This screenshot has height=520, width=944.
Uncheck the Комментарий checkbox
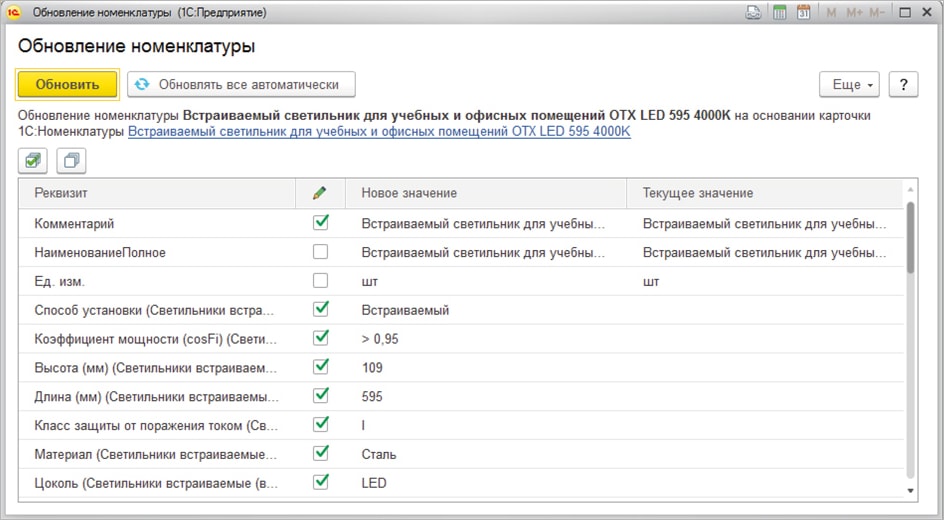pyautogui.click(x=321, y=223)
